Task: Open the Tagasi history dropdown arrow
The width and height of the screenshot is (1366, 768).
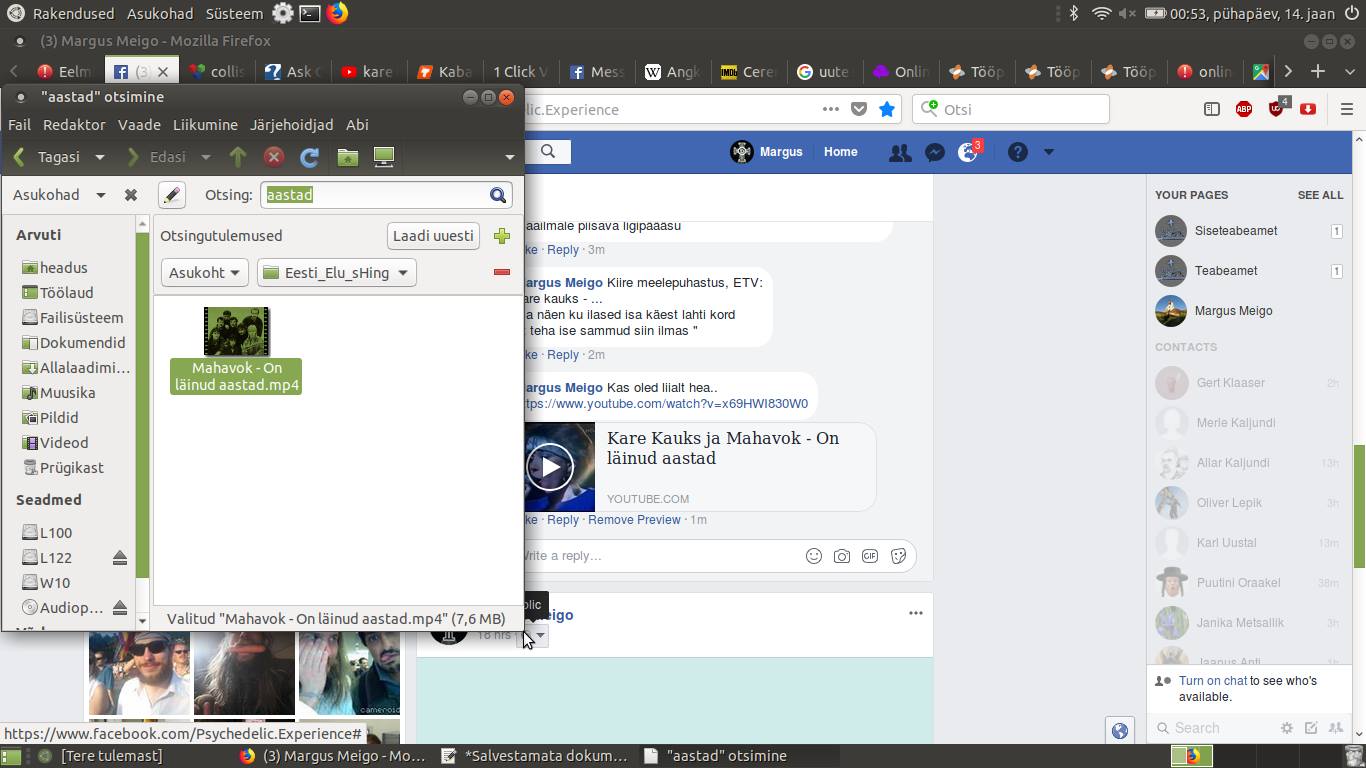Action: (x=99, y=157)
